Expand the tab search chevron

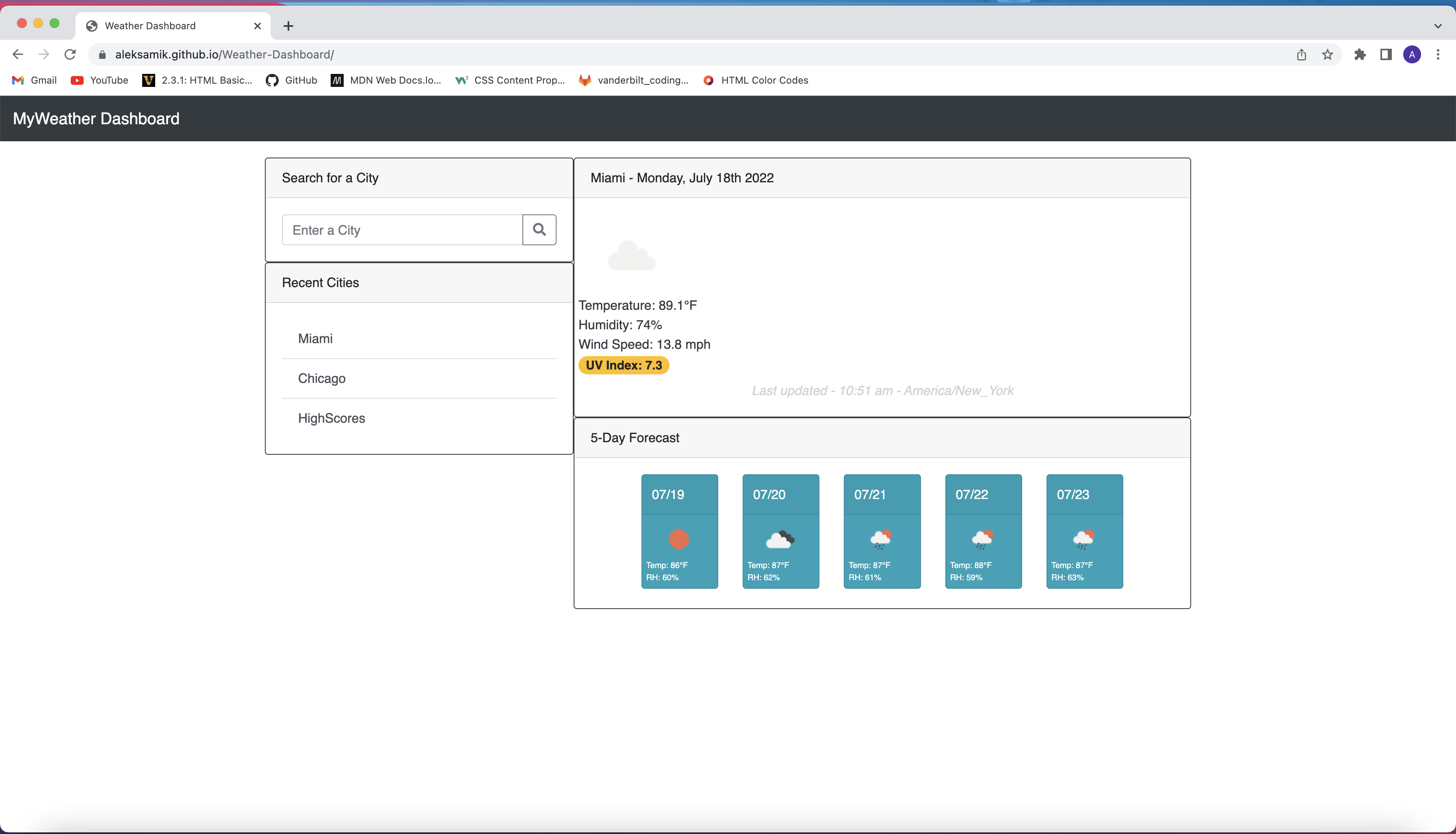pos(1438,26)
